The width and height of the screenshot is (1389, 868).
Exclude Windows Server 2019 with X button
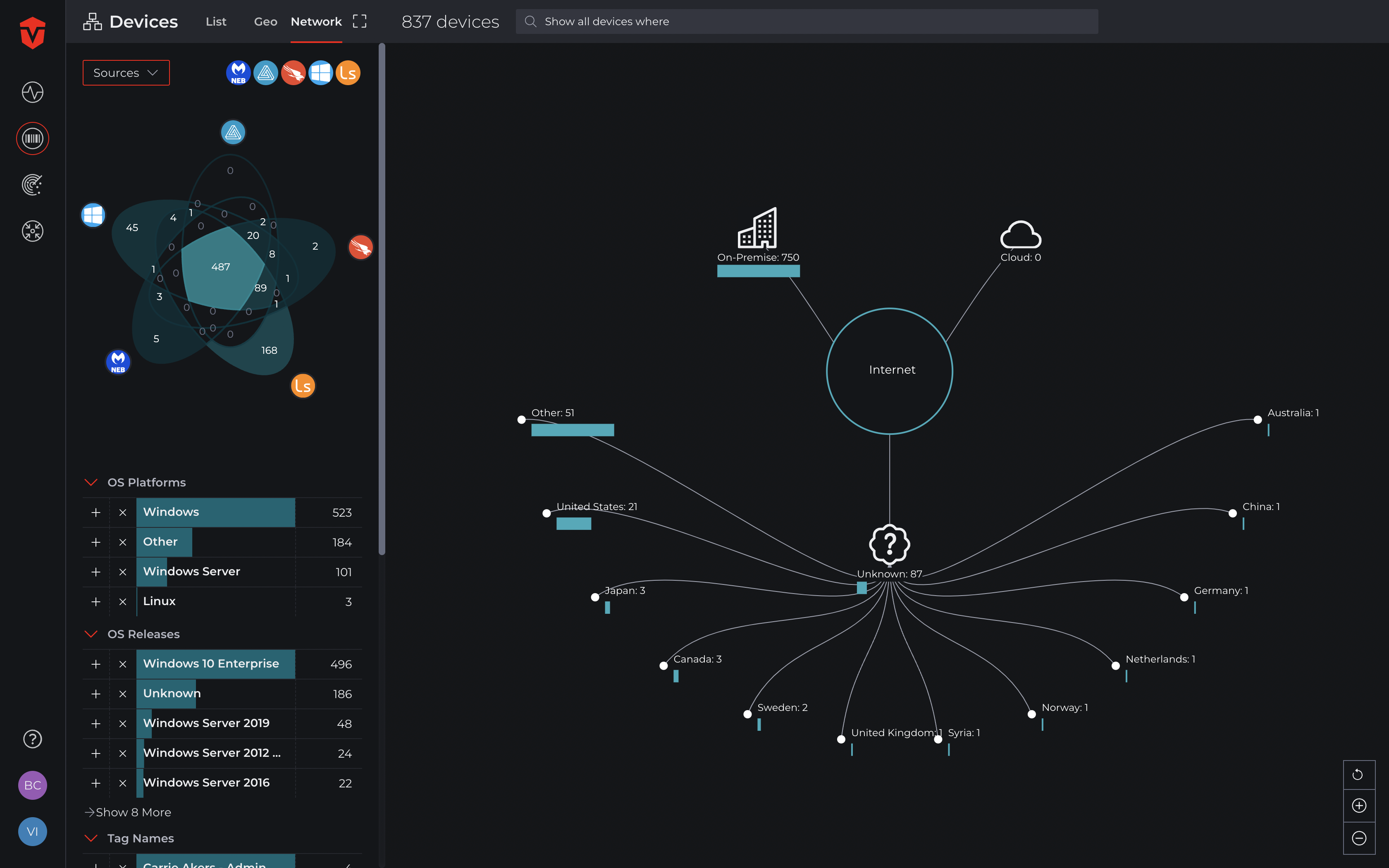[x=122, y=723]
